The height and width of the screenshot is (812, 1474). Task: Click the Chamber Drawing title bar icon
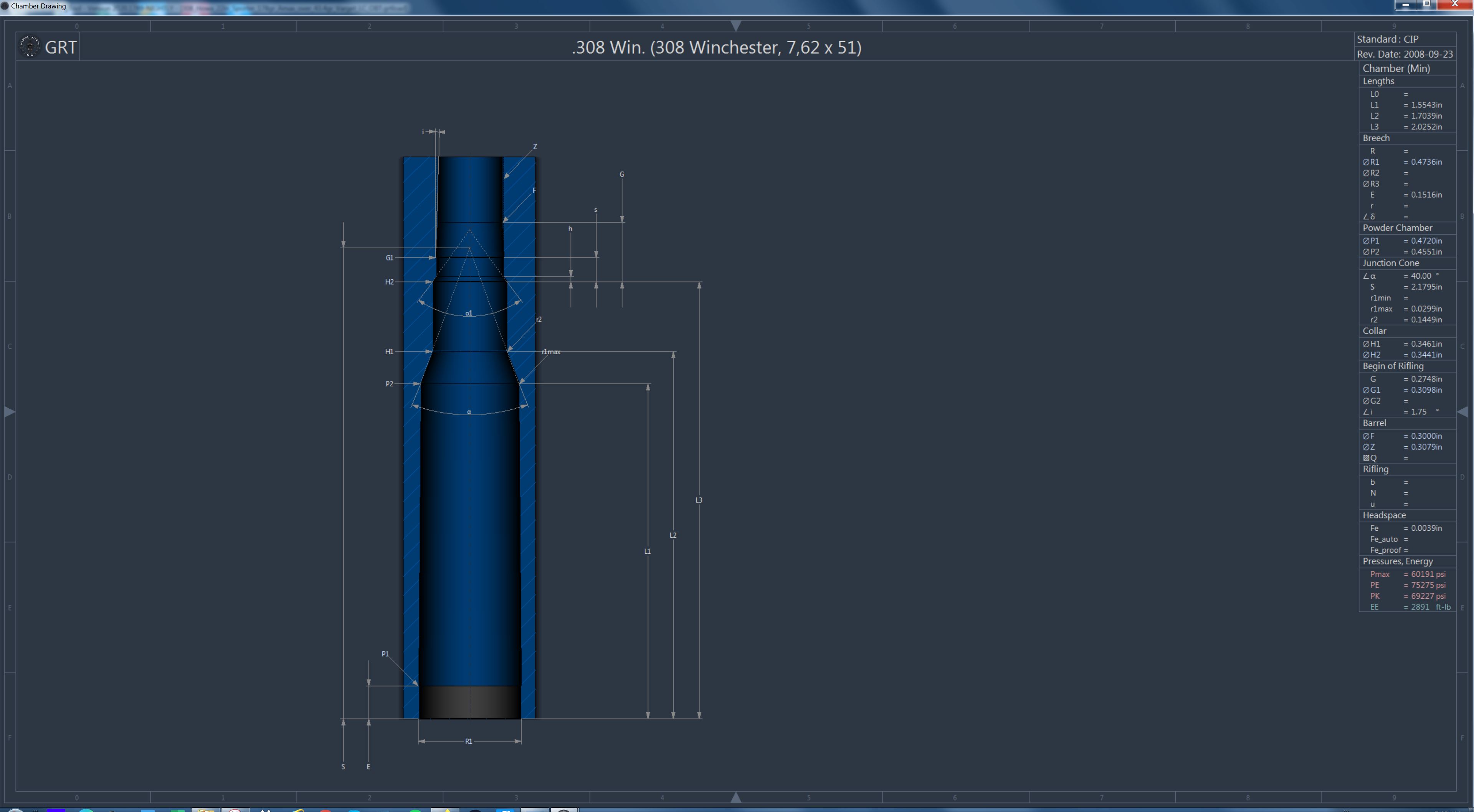click(5, 6)
